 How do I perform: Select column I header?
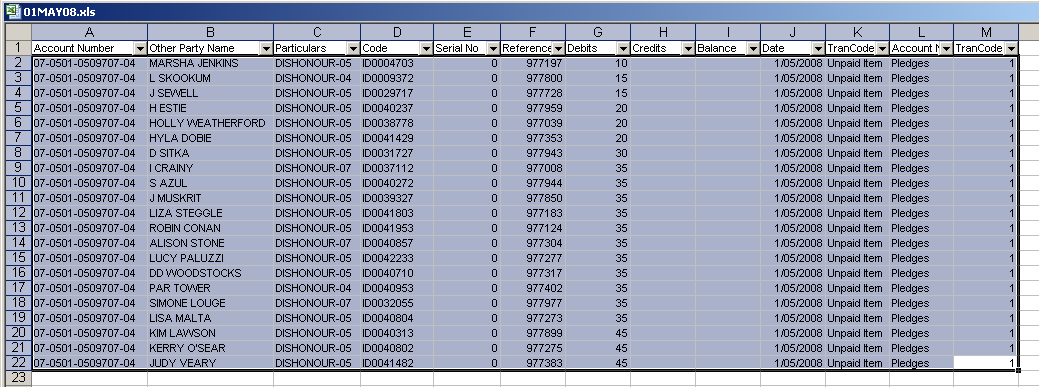tap(728, 32)
